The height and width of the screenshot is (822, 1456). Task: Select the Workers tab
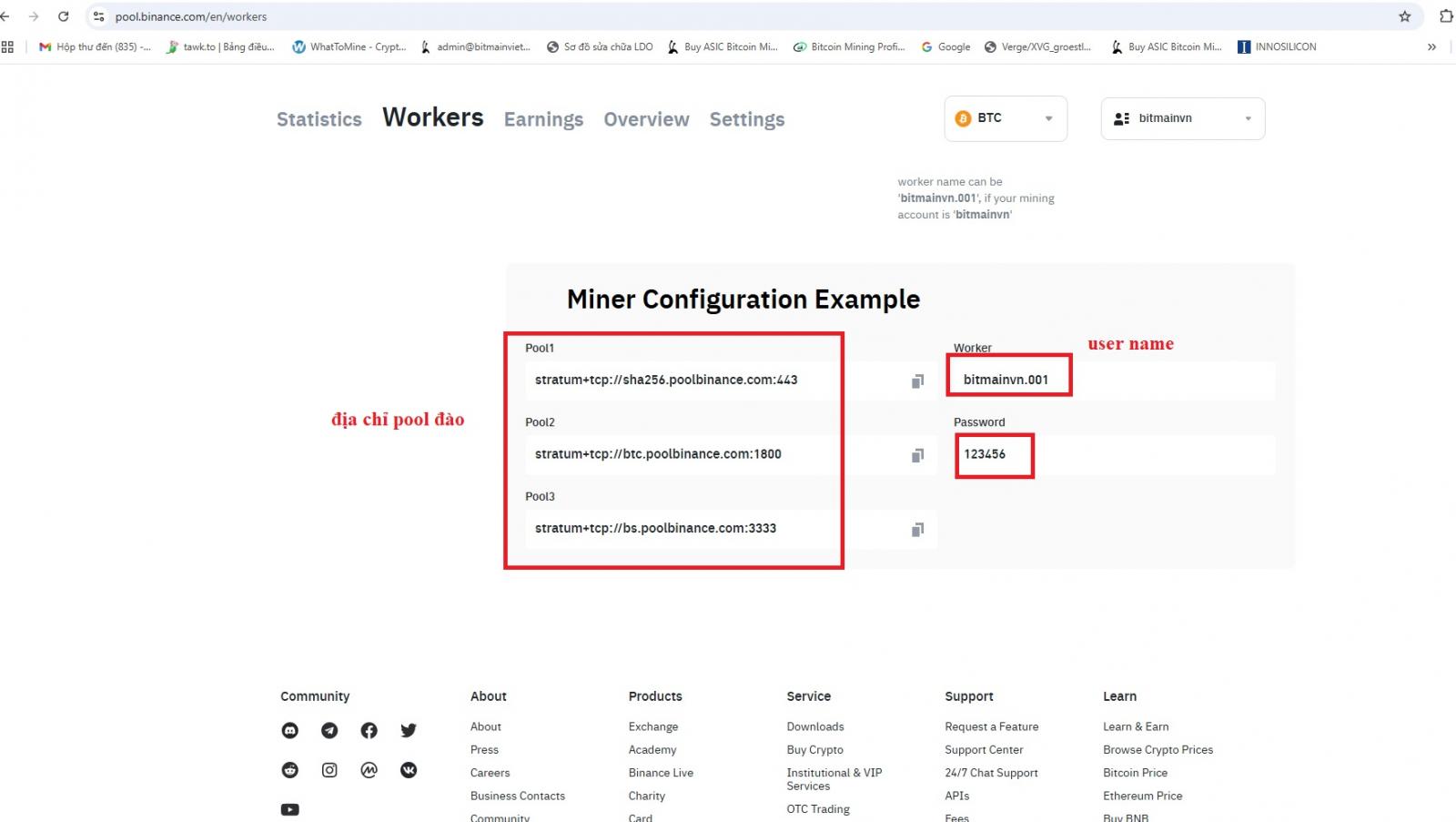(x=433, y=117)
